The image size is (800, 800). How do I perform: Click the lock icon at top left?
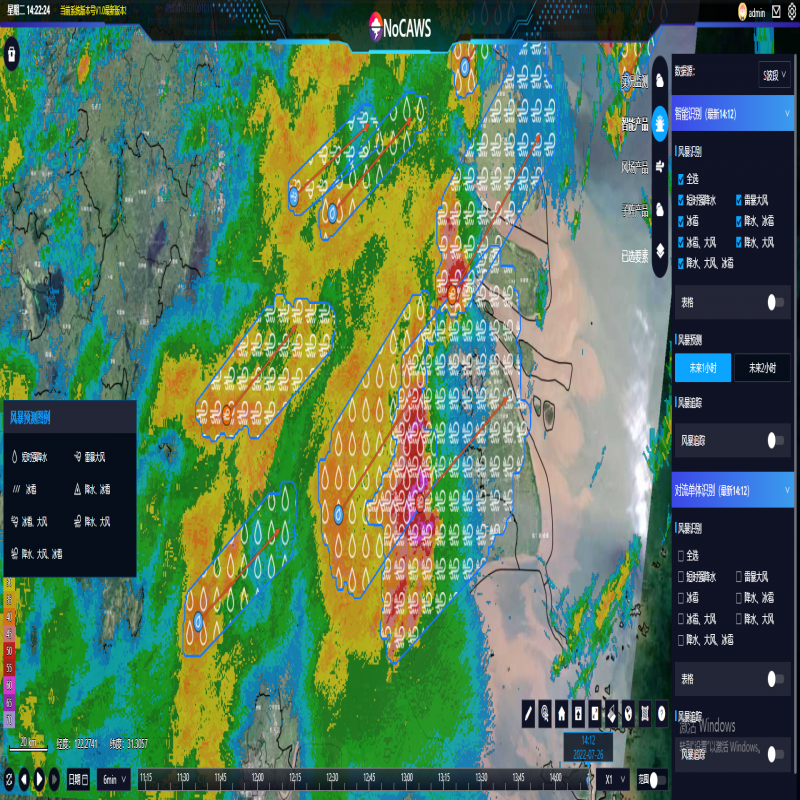click(x=12, y=53)
